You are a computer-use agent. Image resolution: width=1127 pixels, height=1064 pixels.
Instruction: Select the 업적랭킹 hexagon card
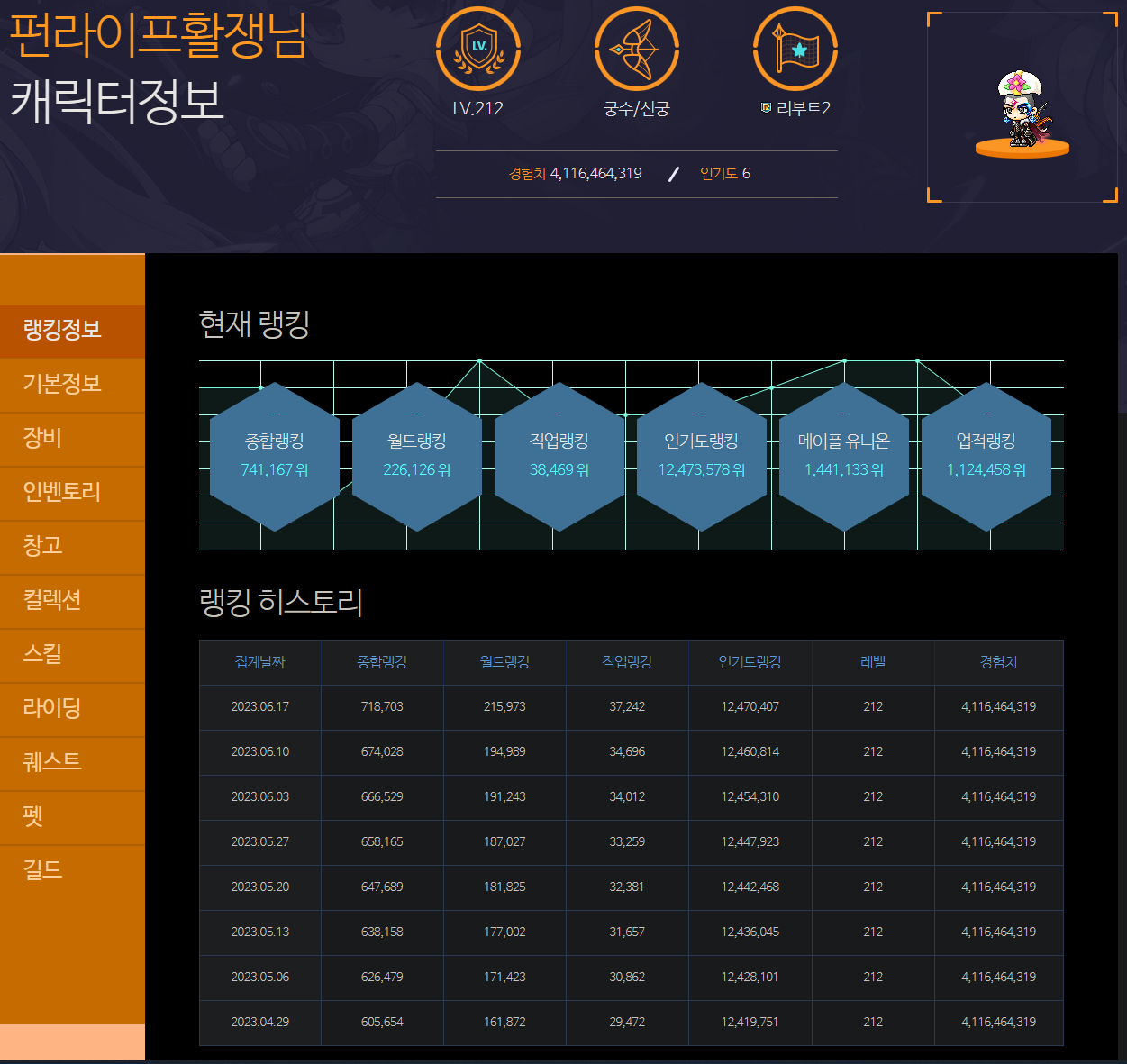click(x=986, y=457)
